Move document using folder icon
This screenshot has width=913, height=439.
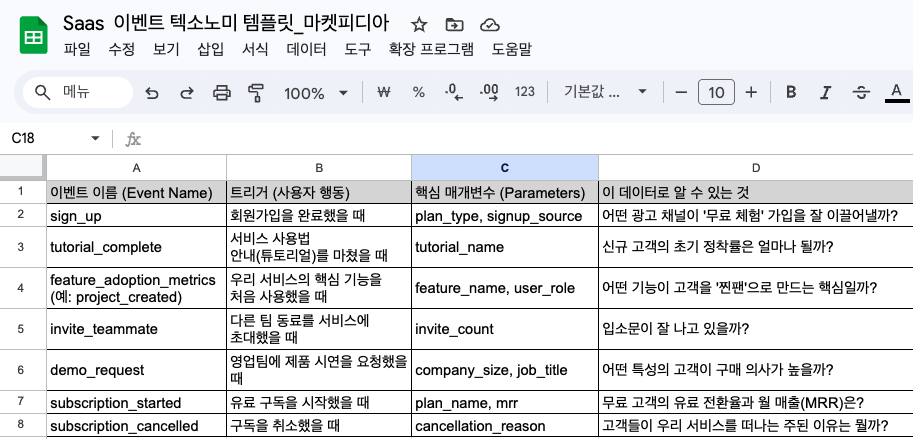(454, 24)
